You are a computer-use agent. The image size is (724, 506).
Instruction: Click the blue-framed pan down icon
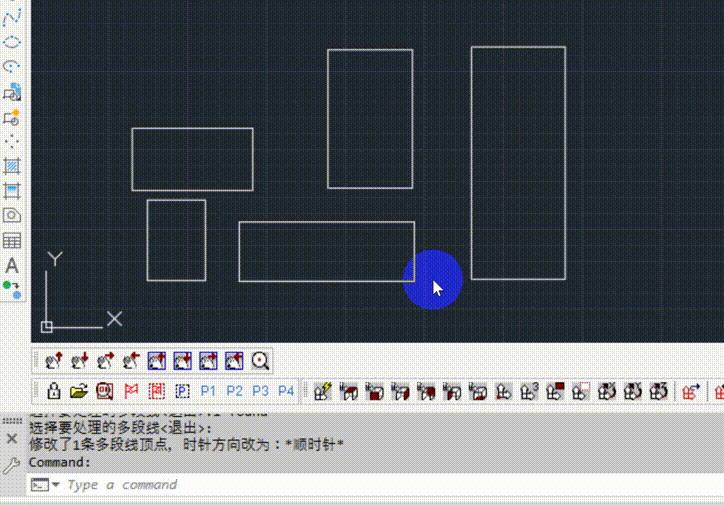pos(182,361)
